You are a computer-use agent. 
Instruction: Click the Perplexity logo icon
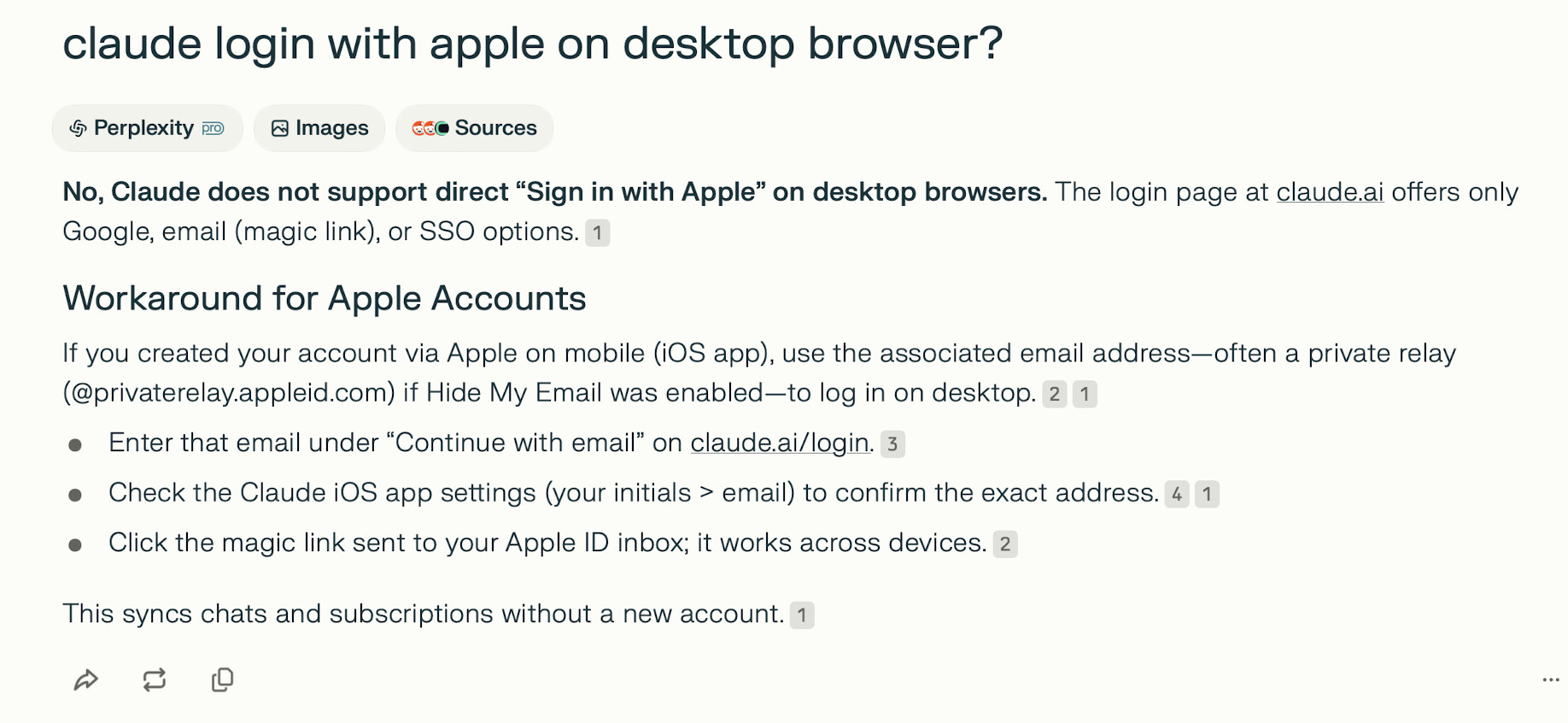[78, 128]
